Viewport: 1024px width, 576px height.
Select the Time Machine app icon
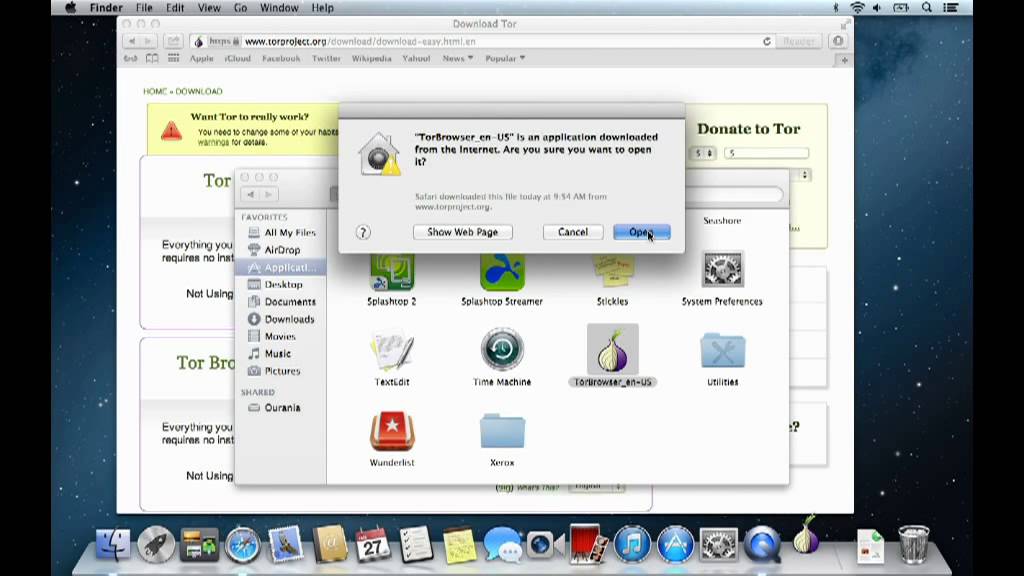(502, 349)
